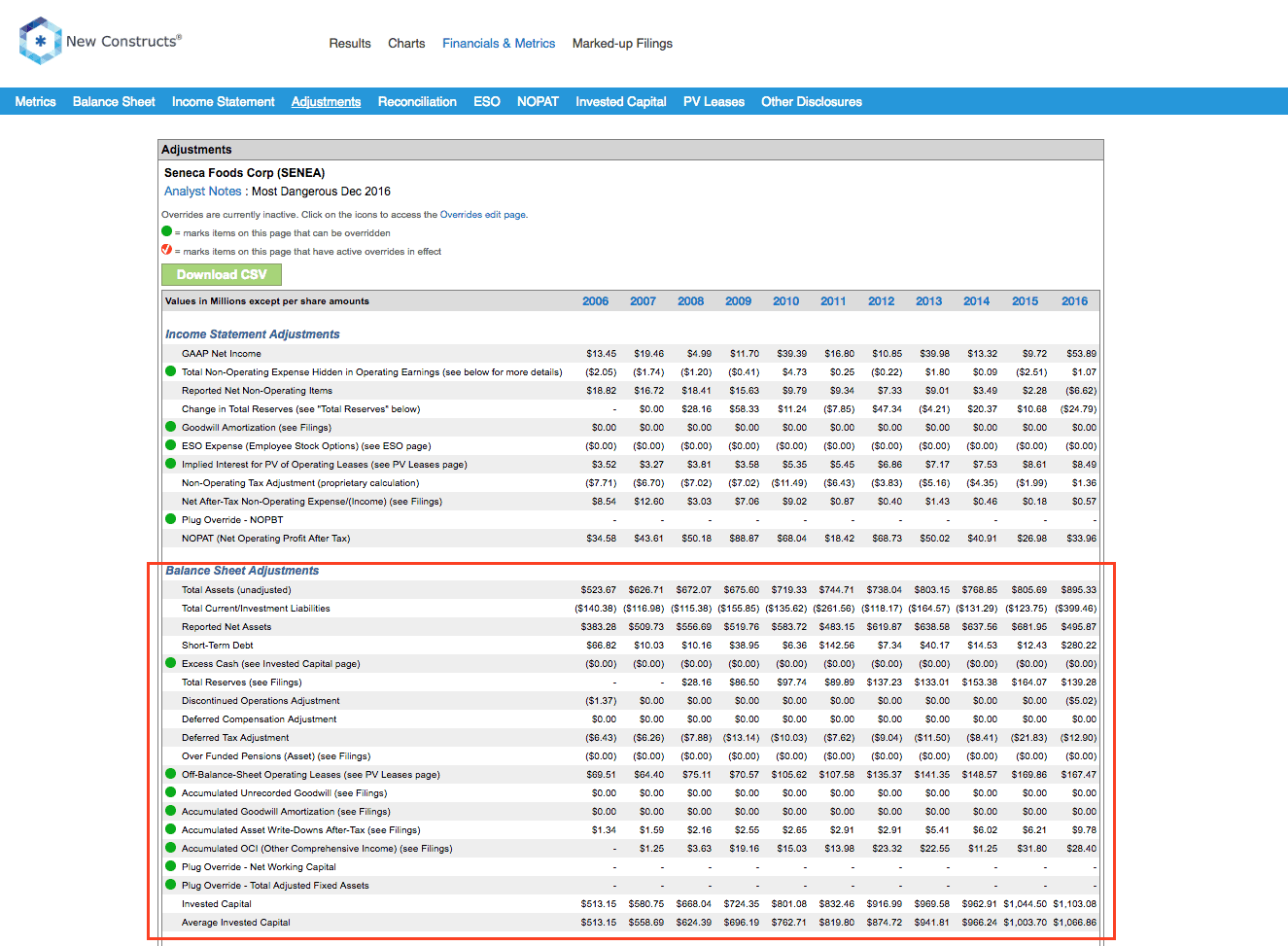Click green dot for Accumulated Asset Write-Downs After-Tax

pyautogui.click(x=170, y=829)
